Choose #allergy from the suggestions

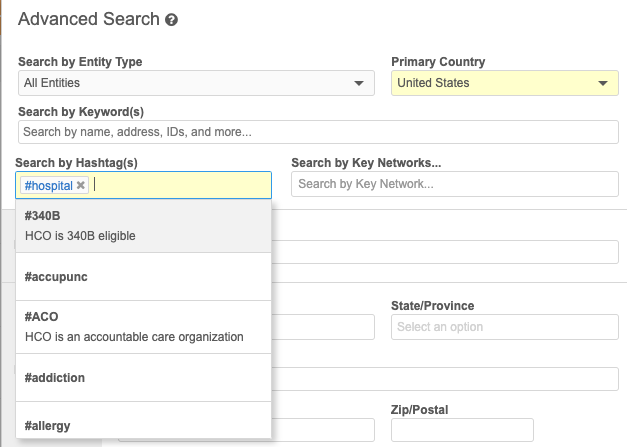point(143,426)
